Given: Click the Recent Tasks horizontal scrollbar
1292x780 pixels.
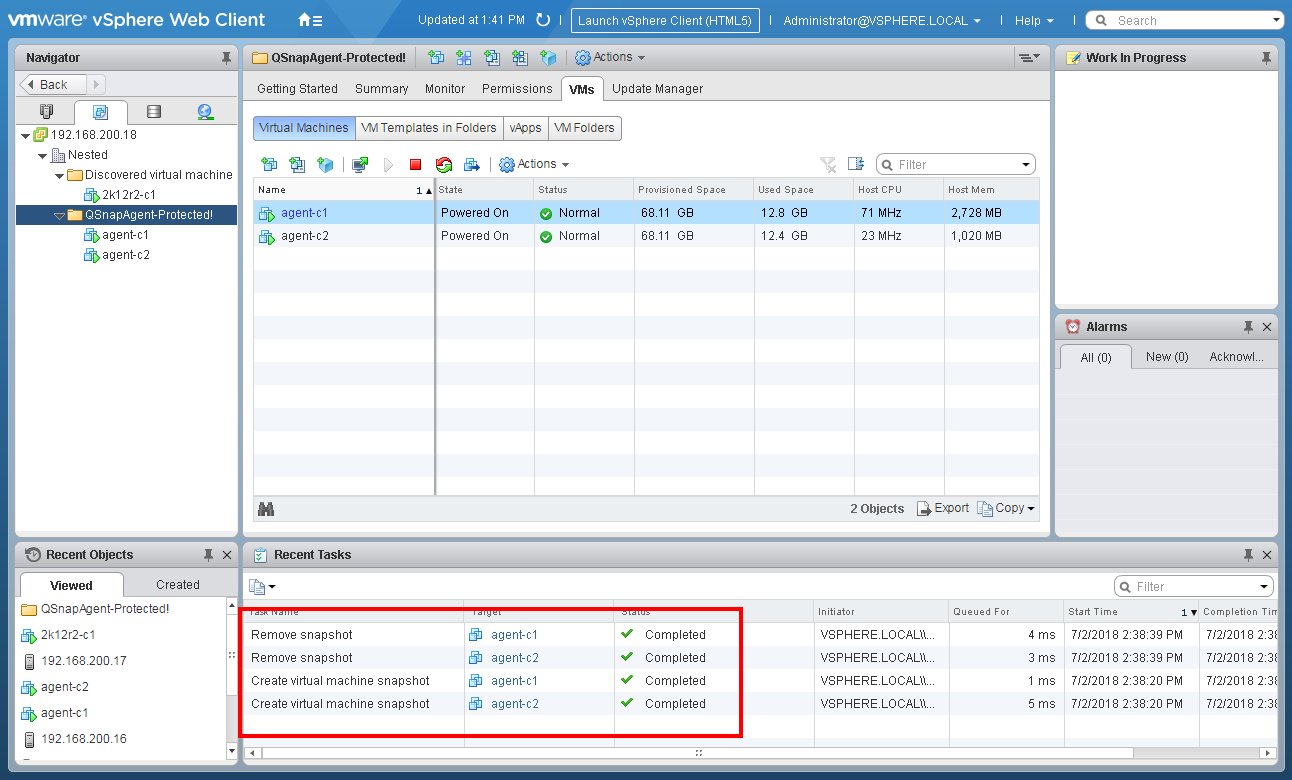Looking at the screenshot, I should pos(697,753).
